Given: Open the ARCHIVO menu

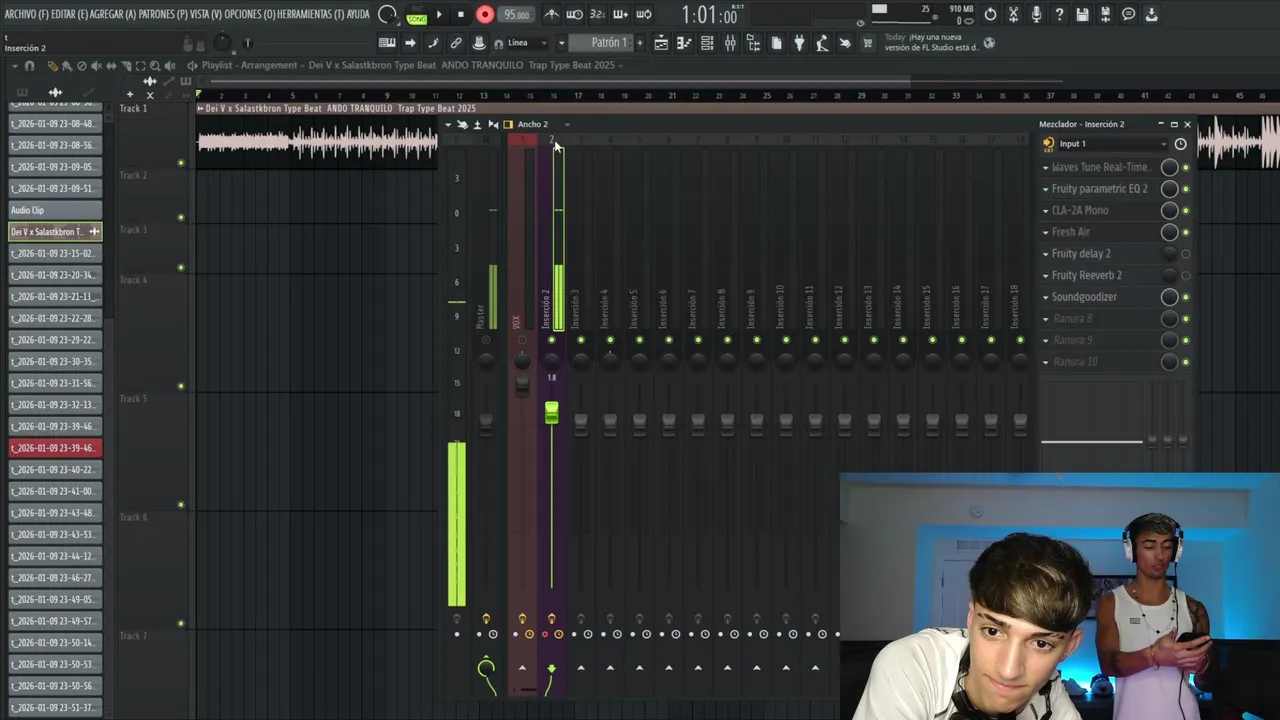Looking at the screenshot, I should pyautogui.click(x=26, y=14).
